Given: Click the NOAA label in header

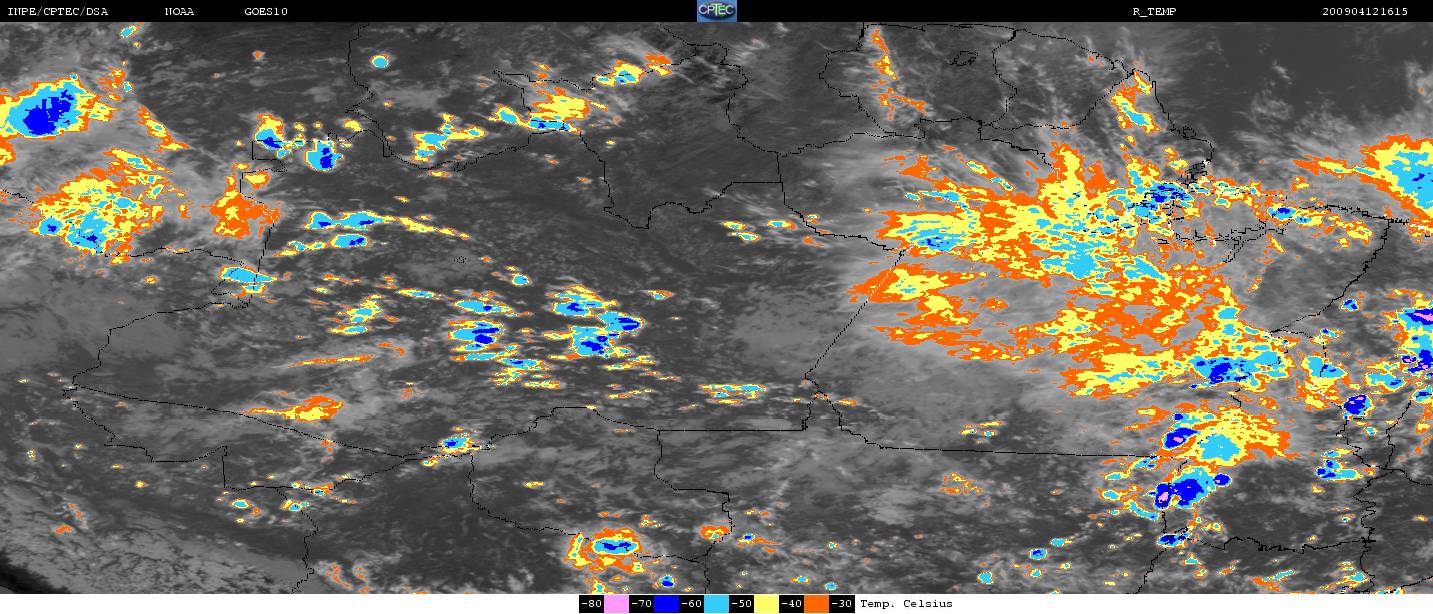Looking at the screenshot, I should 179,12.
